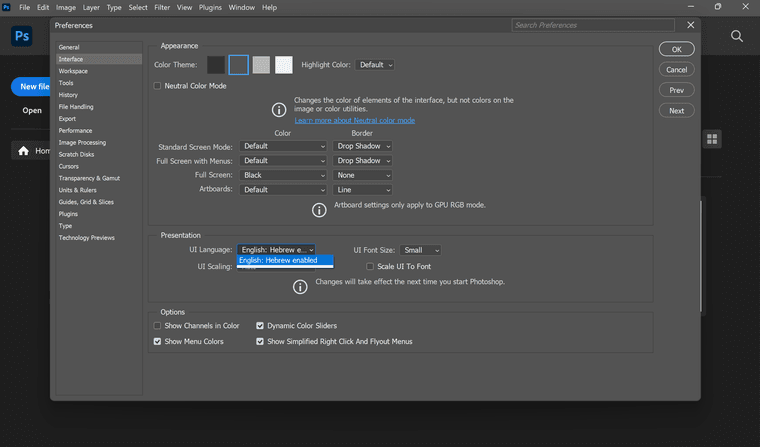Viewport: 760px width, 447px height.
Task: Open Full Screen color dropdown set to Black
Action: (x=284, y=175)
